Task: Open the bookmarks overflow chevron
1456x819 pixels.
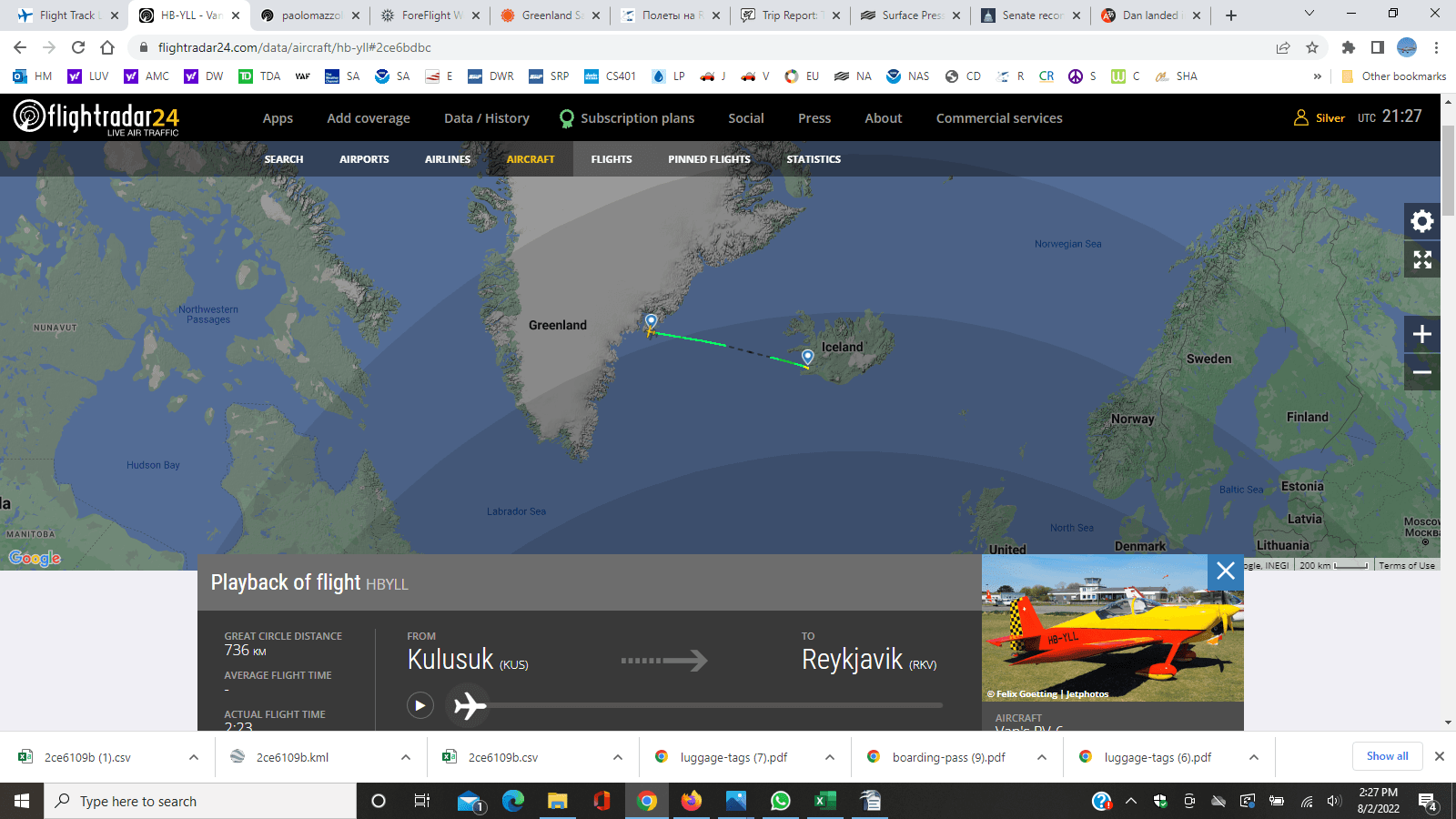Action: click(1319, 76)
